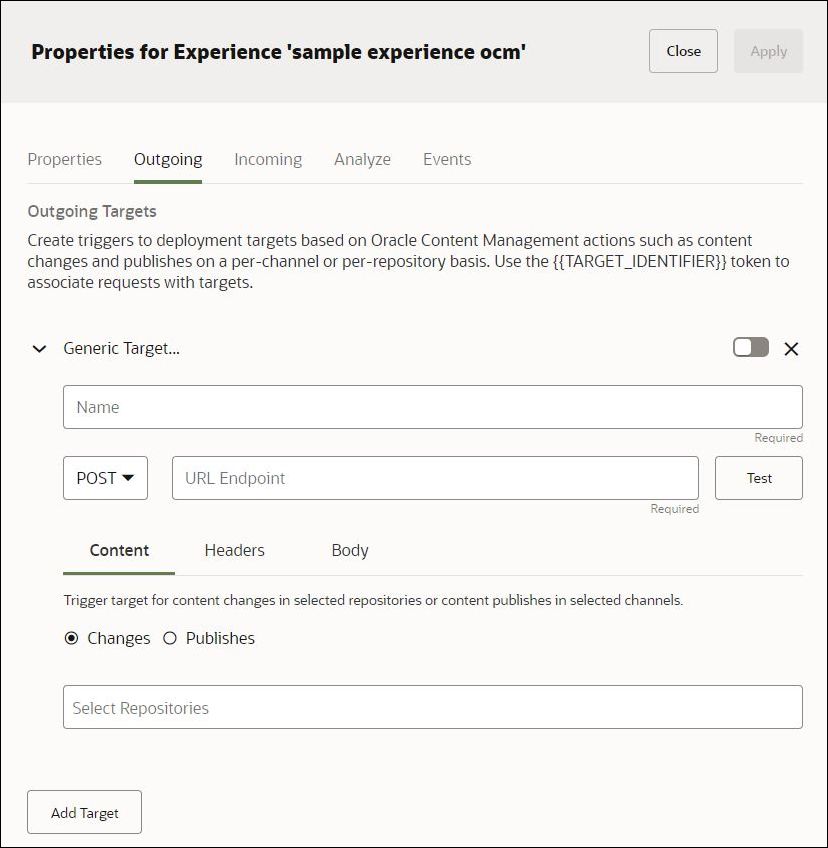Select the Content tab
The image size is (828, 848).
click(118, 550)
